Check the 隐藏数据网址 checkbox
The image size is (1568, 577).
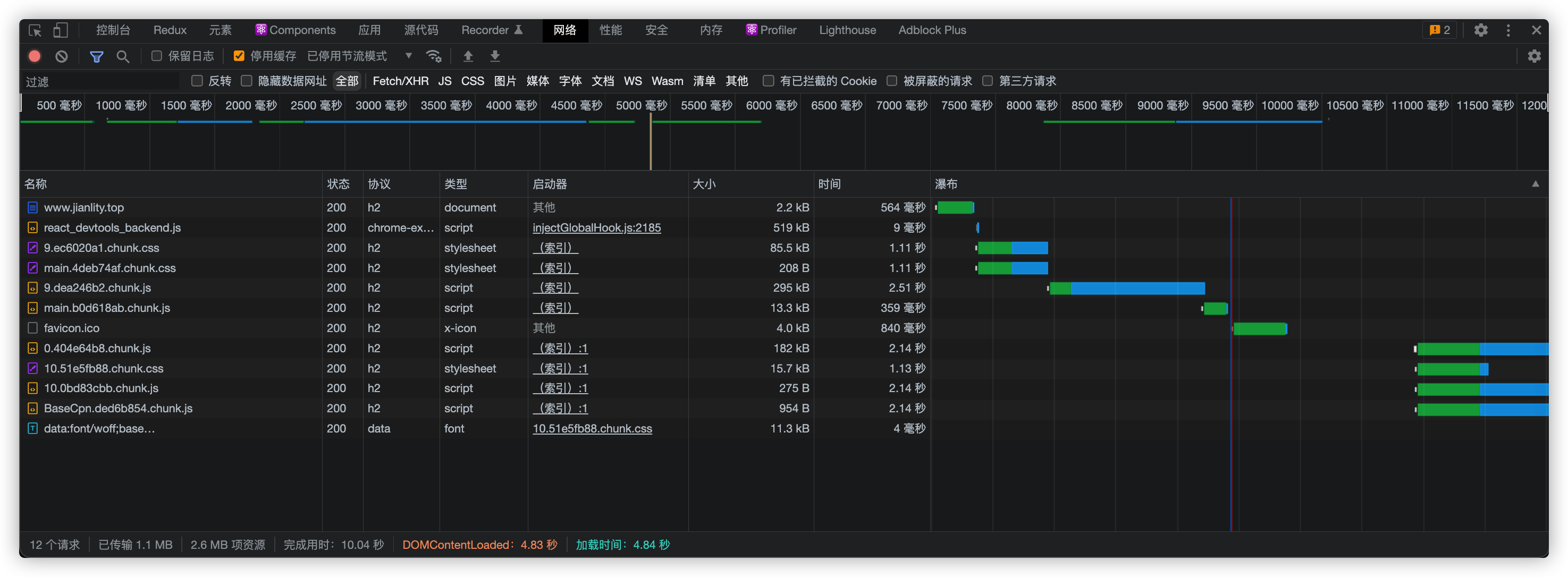[x=247, y=81]
